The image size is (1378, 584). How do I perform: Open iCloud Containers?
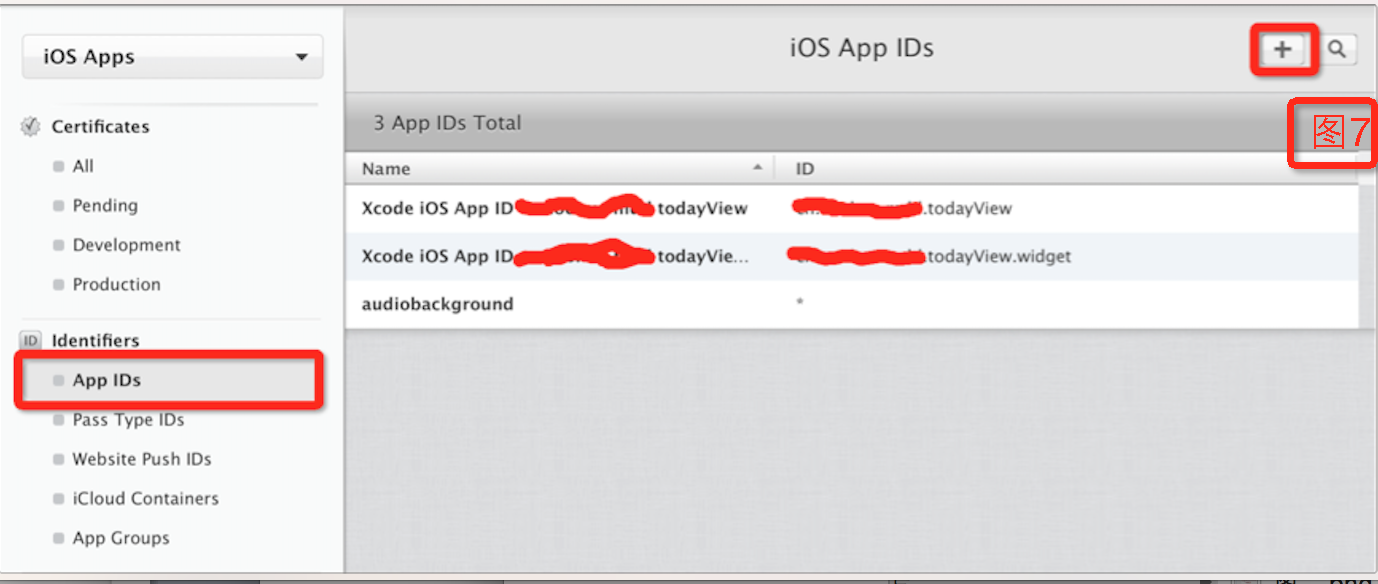point(145,499)
